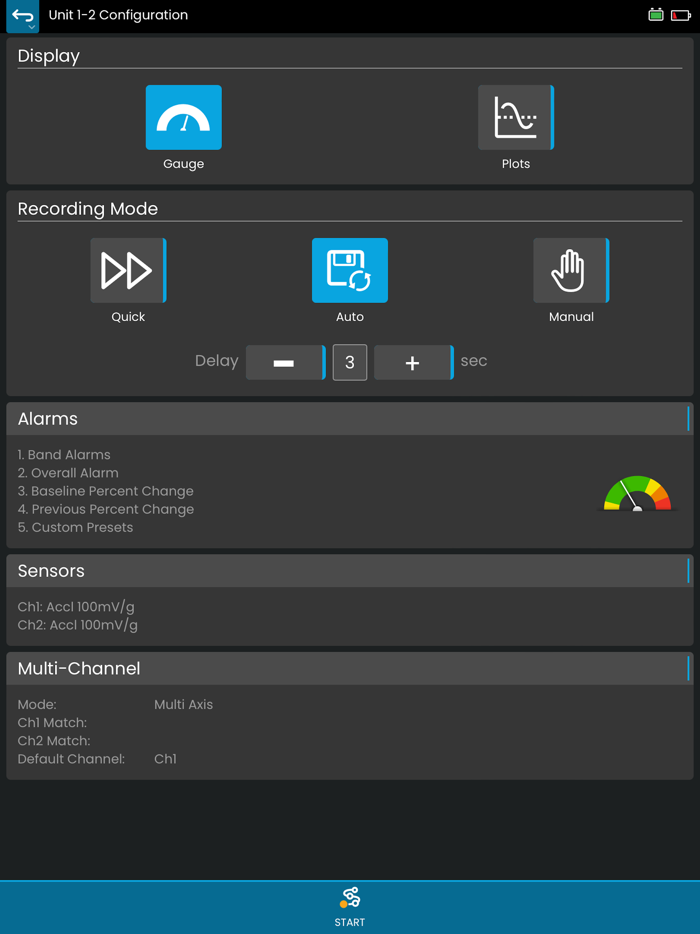Choose Auto recording mode
The image size is (700, 934).
[350, 270]
